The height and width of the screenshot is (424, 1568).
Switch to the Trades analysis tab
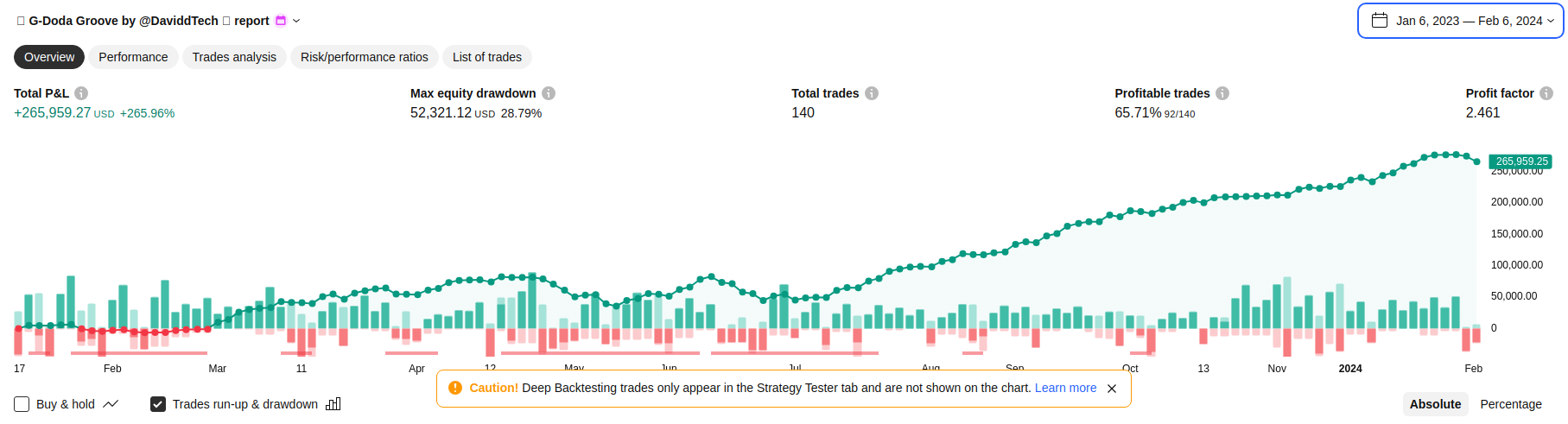coord(234,57)
